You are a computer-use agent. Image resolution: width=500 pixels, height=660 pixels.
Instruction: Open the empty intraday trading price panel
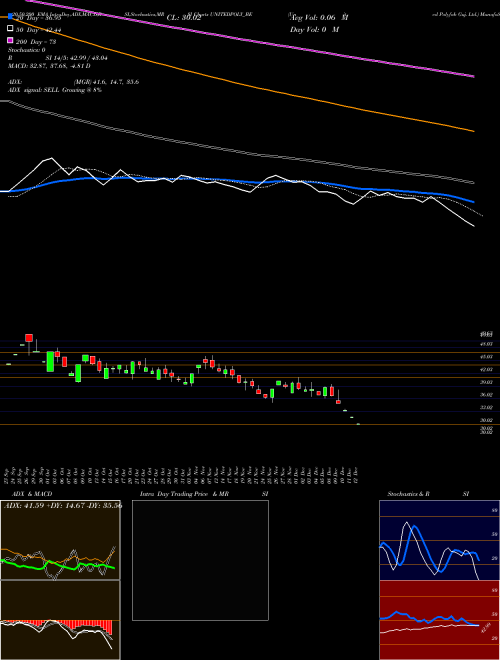[x=200, y=560]
